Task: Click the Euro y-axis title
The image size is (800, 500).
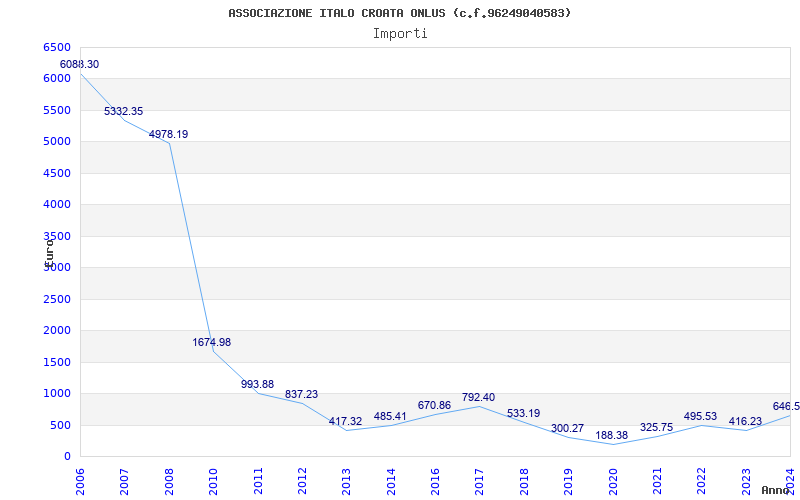Action: 48,252
